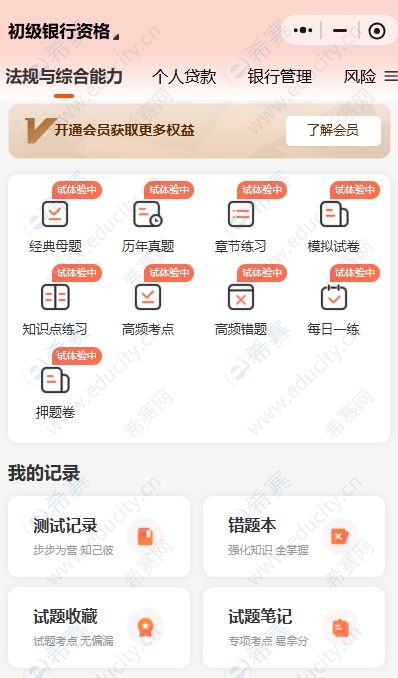Click the 我的记录 section heading
This screenshot has height=678, width=398.
tap(44, 473)
